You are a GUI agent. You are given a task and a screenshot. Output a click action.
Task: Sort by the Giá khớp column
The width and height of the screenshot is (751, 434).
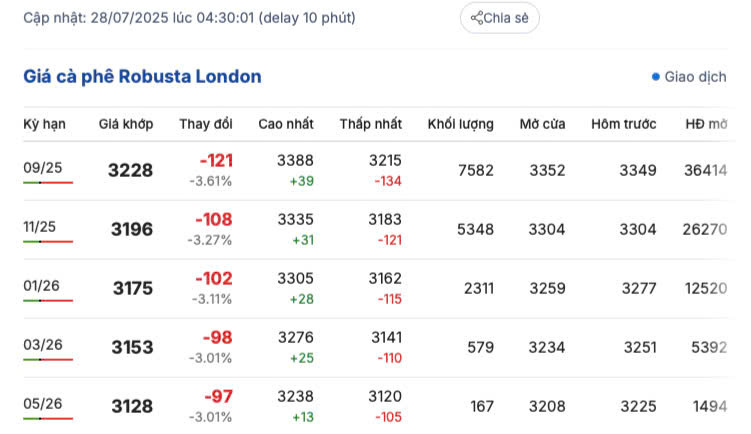(126, 124)
